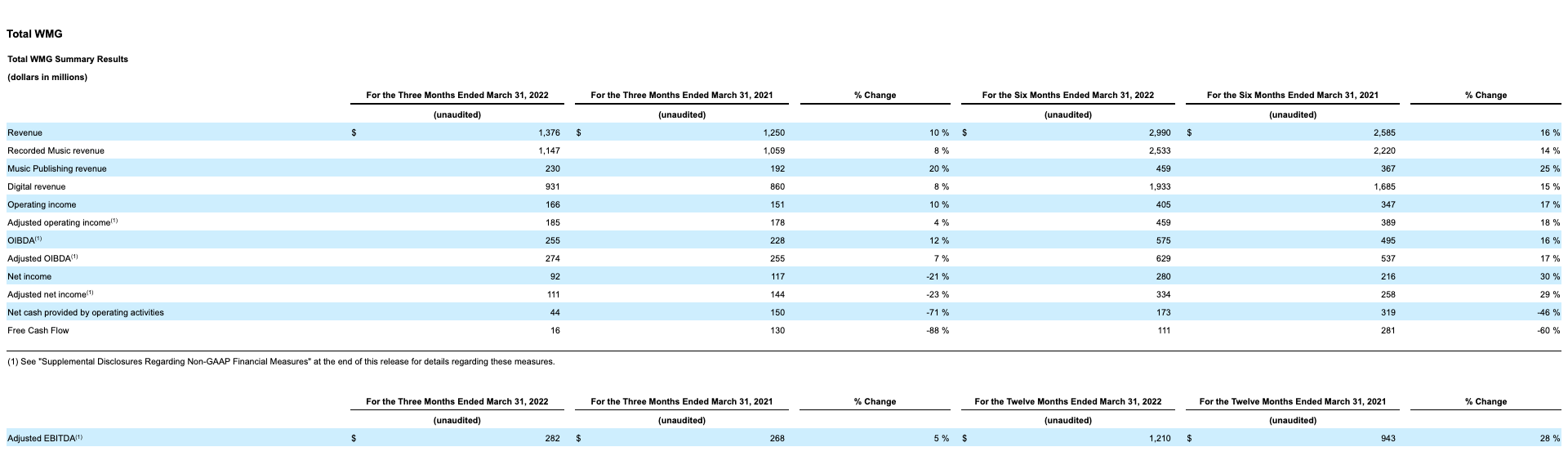This screenshot has height=456, width=1568.
Task: Click OIBDA six-month value 575
Action: [x=1163, y=240]
